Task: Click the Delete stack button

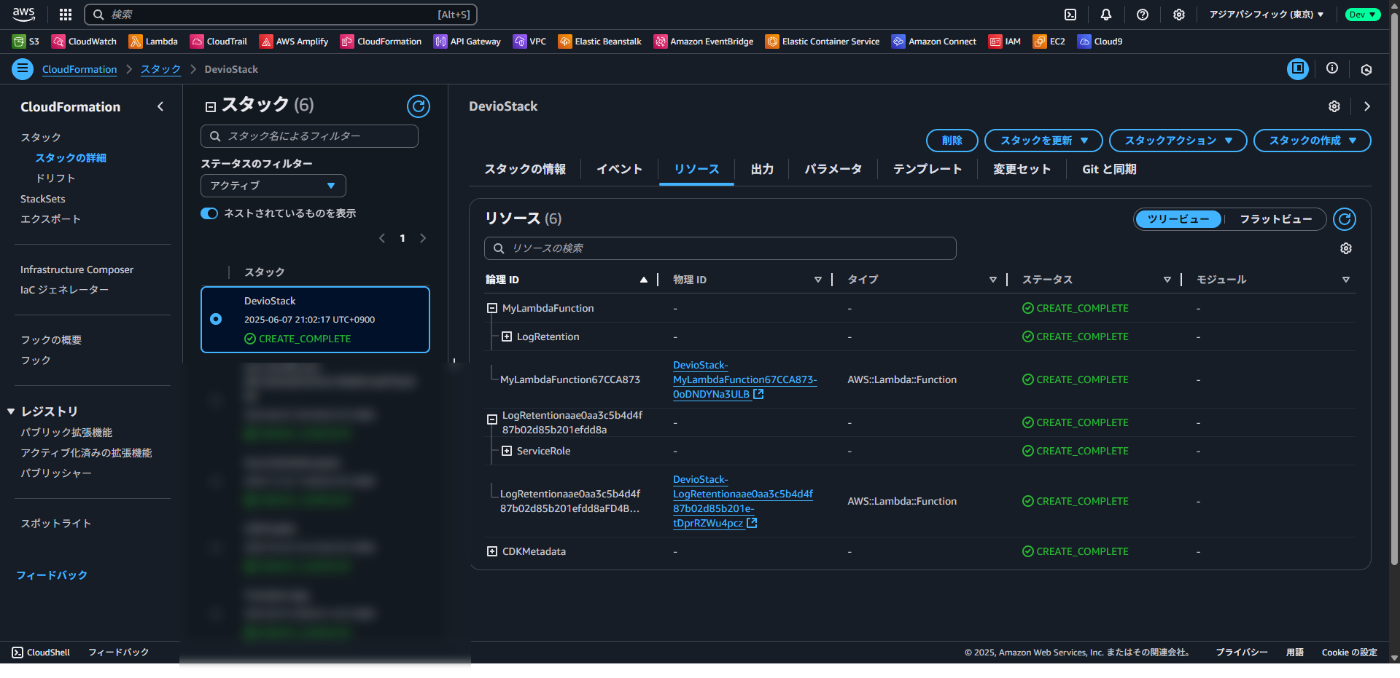Action: coord(952,140)
